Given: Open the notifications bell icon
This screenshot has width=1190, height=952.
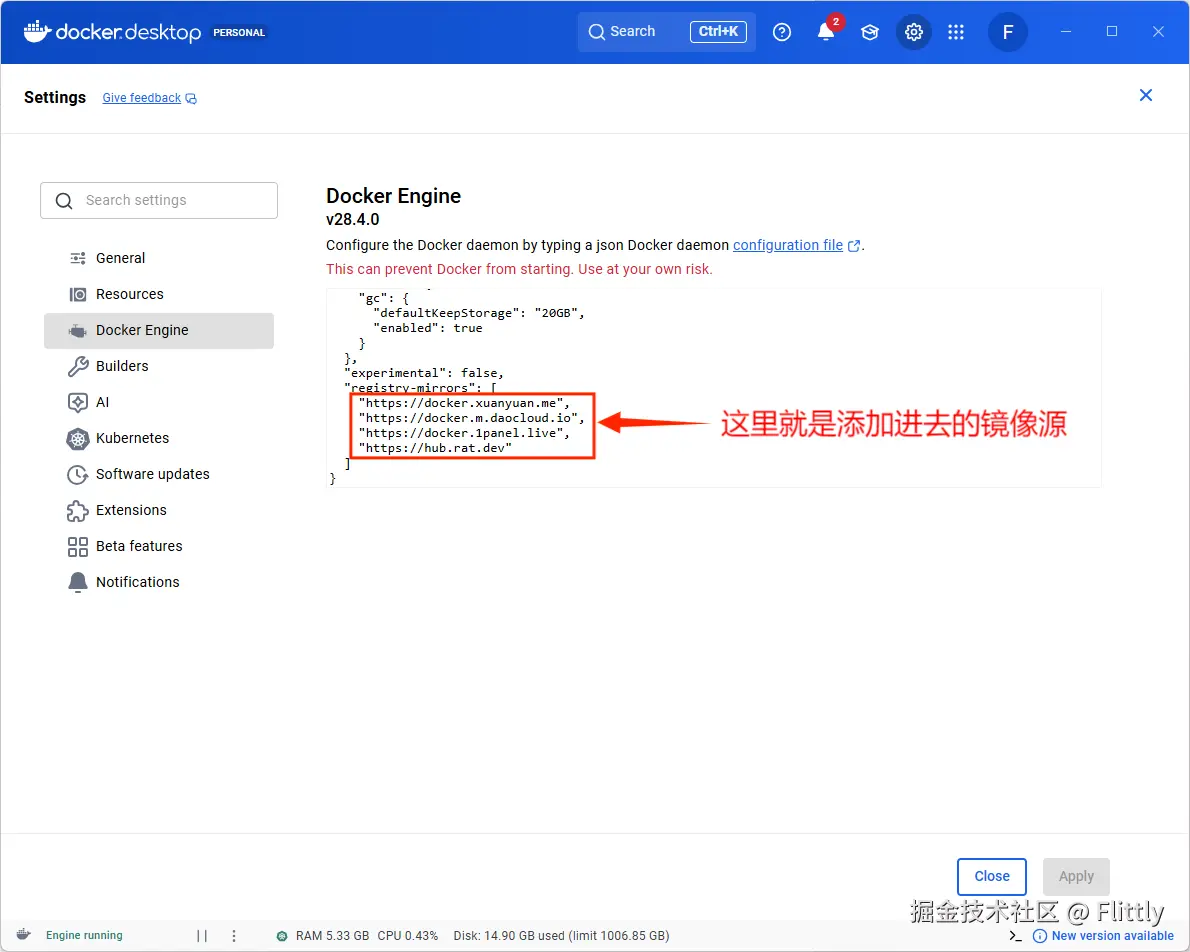Looking at the screenshot, I should pos(826,32).
